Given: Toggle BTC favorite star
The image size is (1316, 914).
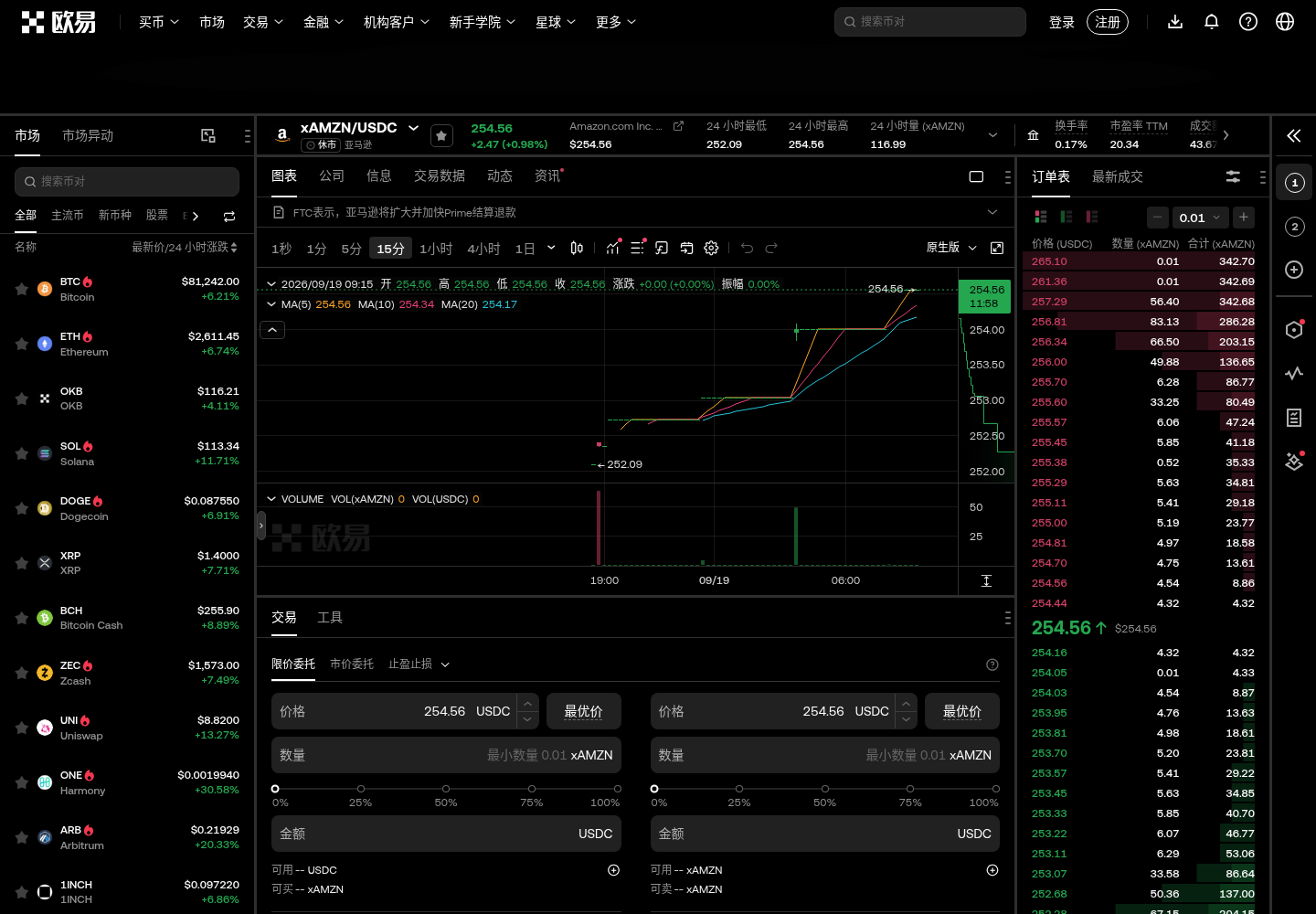Looking at the screenshot, I should click(x=22, y=289).
